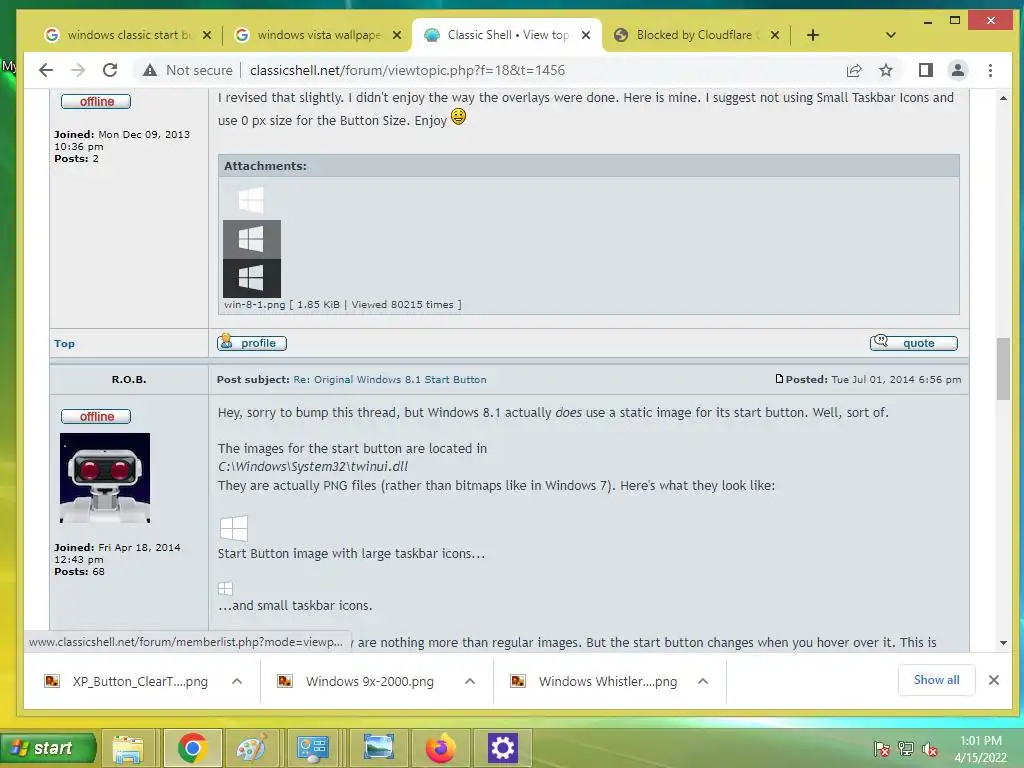The height and width of the screenshot is (768, 1024).
Task: Go back to previous page in Chrome
Action: click(x=46, y=70)
